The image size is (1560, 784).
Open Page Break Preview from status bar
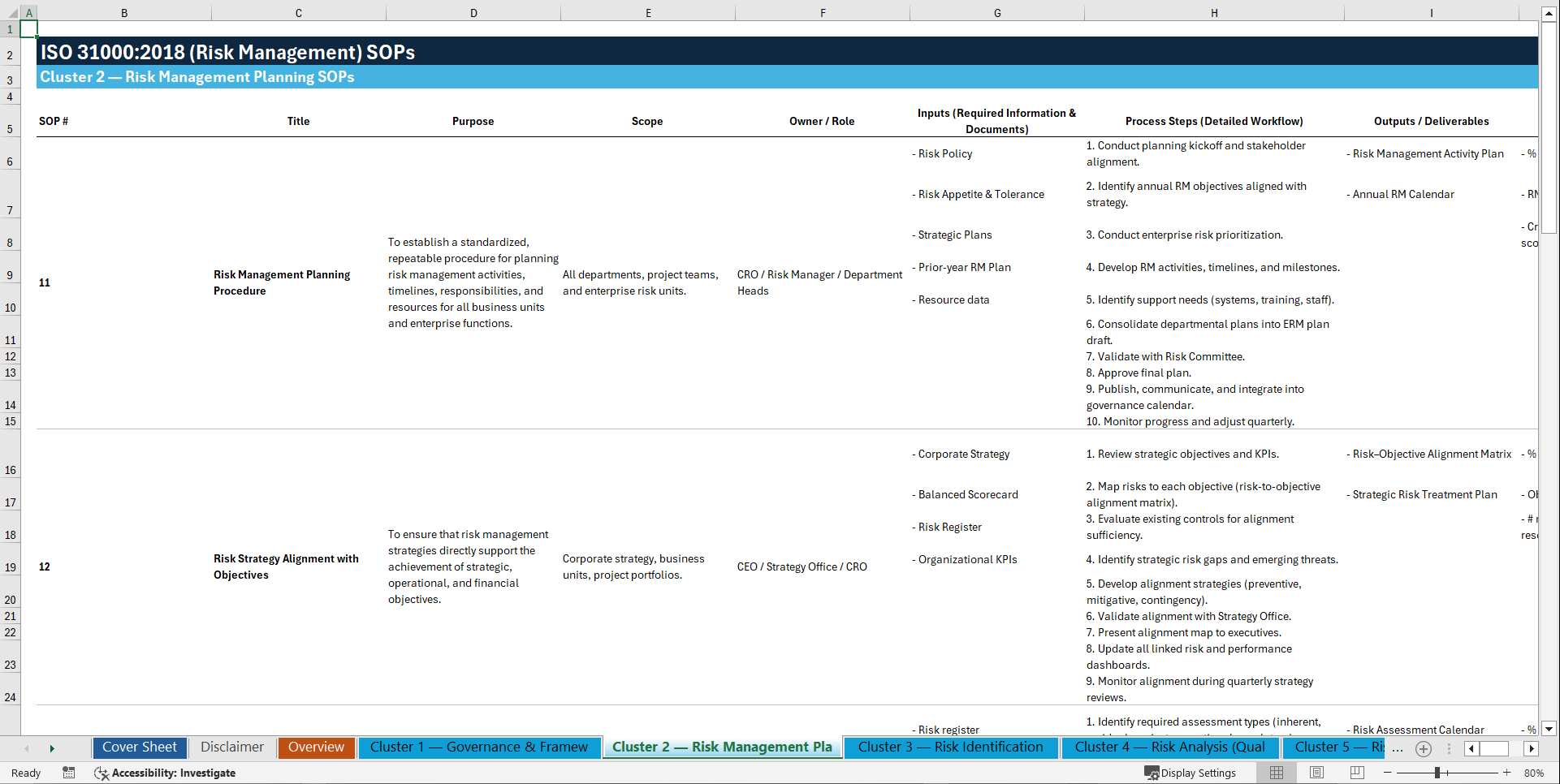point(1356,773)
